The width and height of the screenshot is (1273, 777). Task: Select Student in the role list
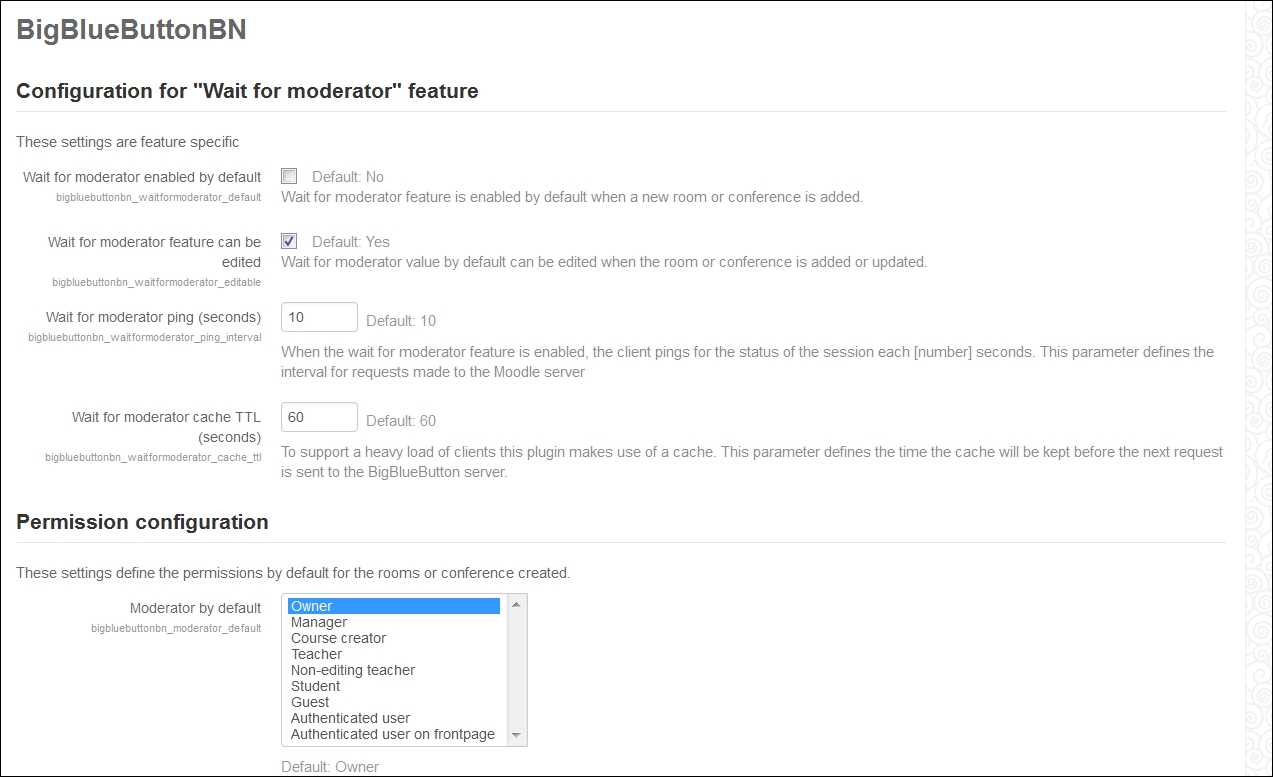[394, 686]
